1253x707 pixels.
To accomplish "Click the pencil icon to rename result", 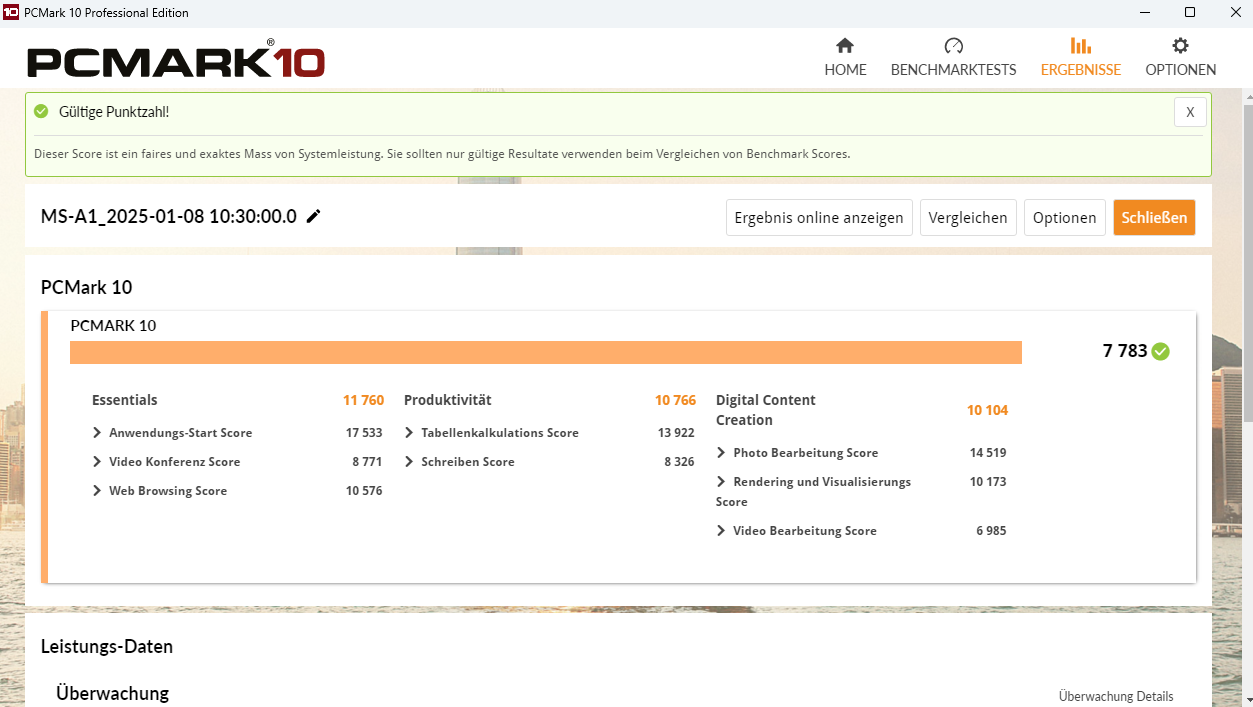I will tap(314, 216).
